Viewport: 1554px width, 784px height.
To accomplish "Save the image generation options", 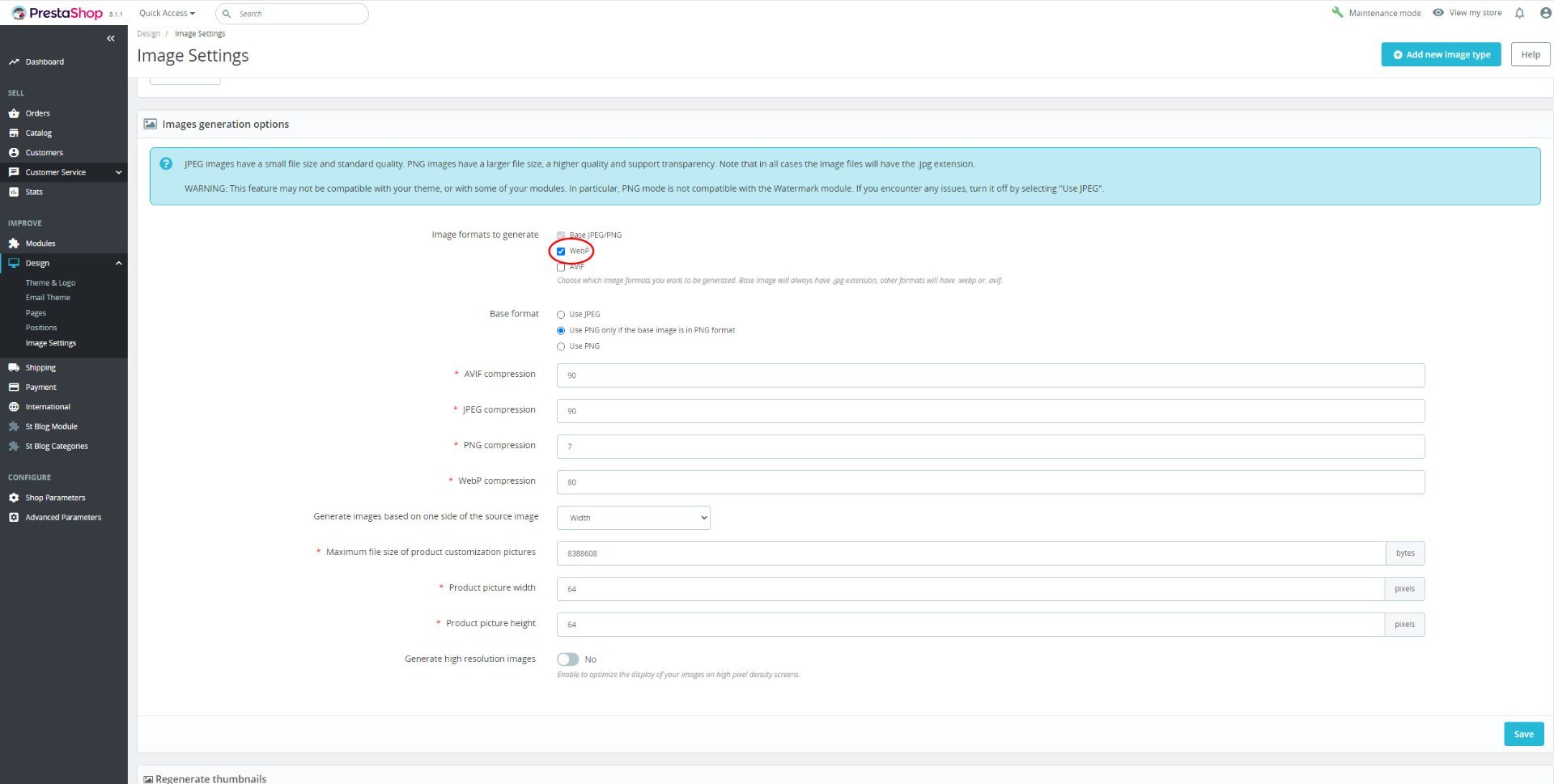I will [1524, 734].
